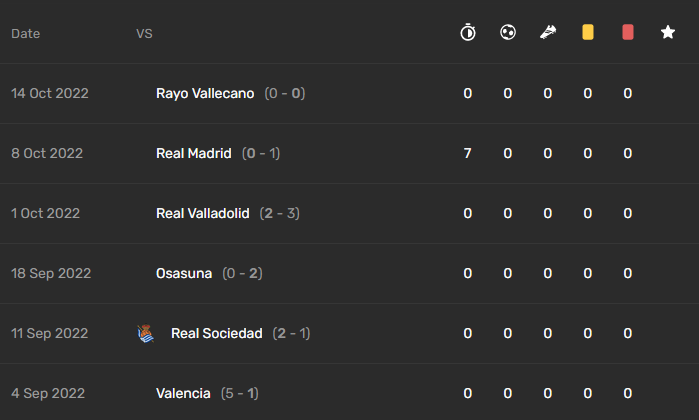Open the Real Valladolid match link
This screenshot has width=699, height=420.
pos(202,213)
